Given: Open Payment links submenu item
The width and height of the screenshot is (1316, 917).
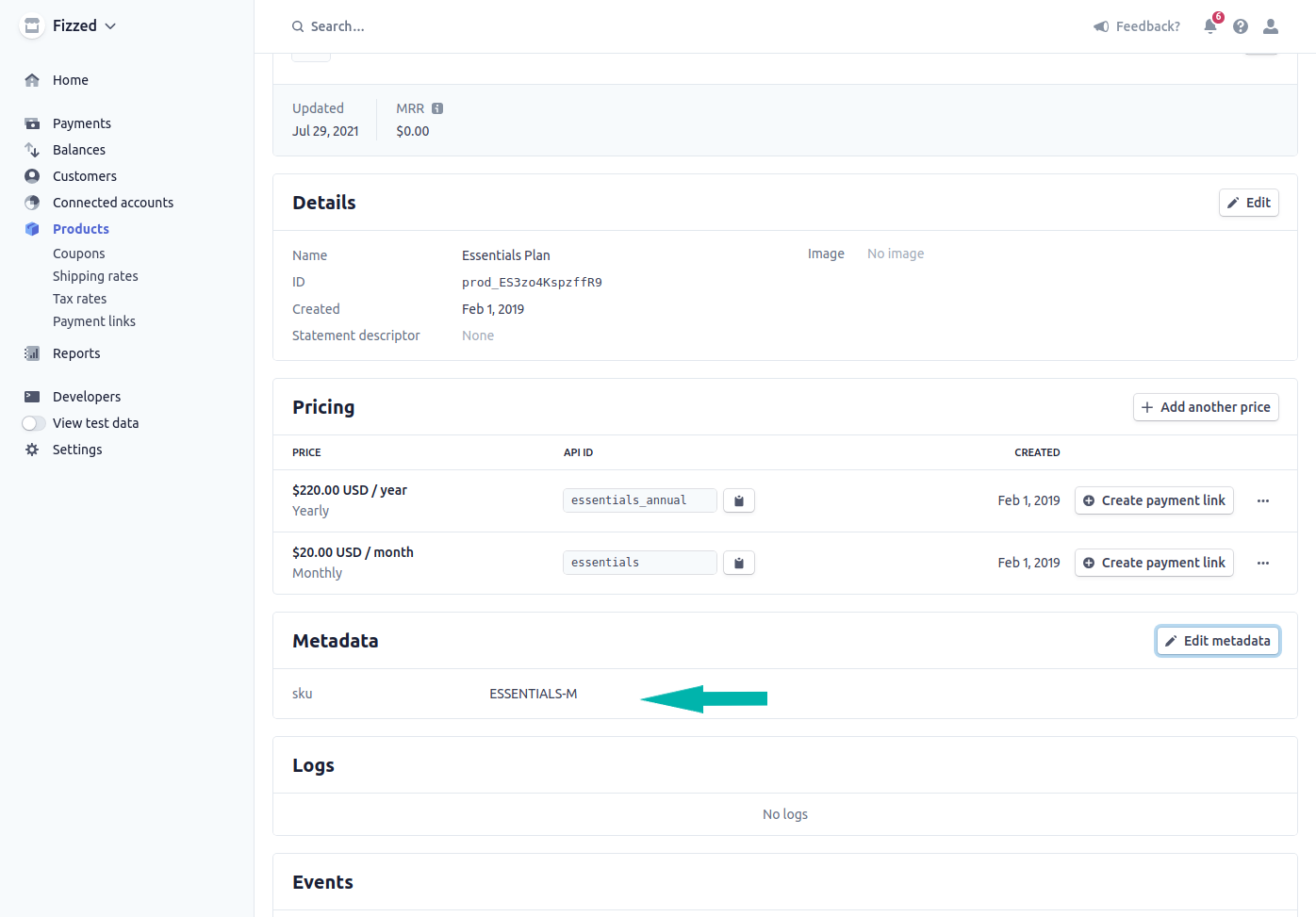Looking at the screenshot, I should point(94,321).
